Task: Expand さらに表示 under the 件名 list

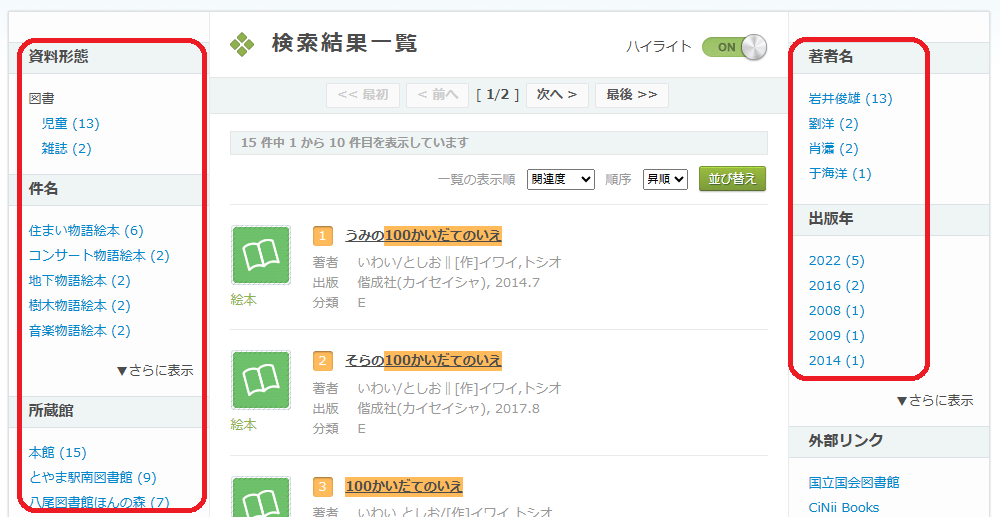Action: pos(154,370)
